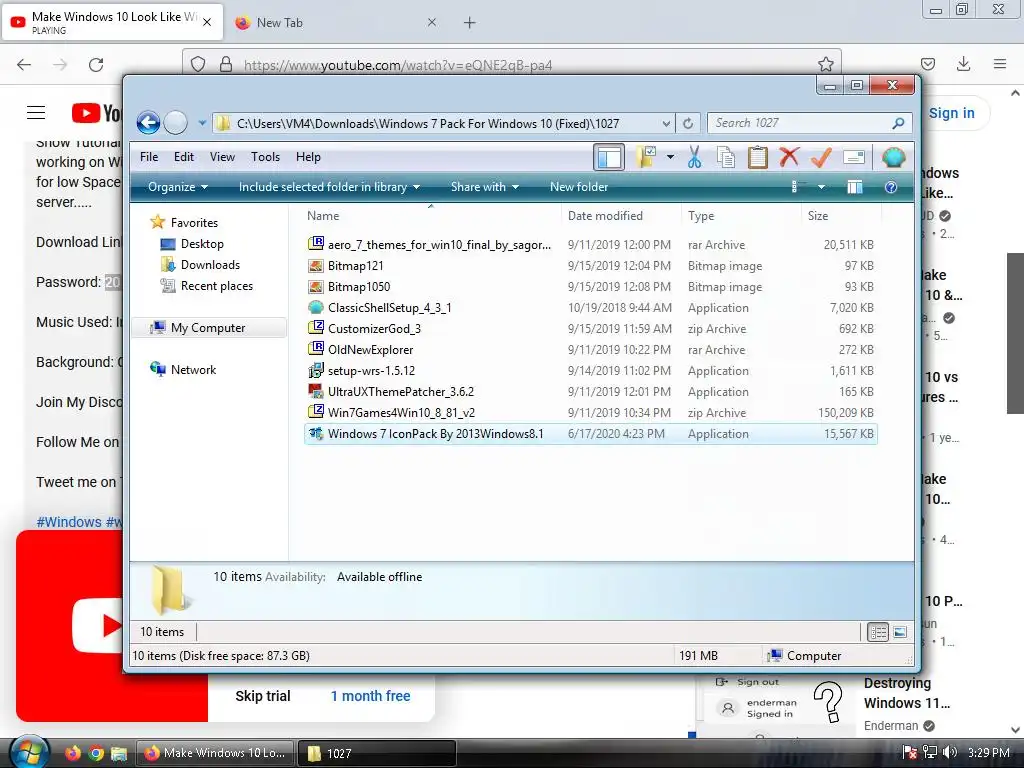Viewport: 1024px width, 768px height.
Task: Open folder options icon in Explorer toolbar
Action: click(645, 157)
